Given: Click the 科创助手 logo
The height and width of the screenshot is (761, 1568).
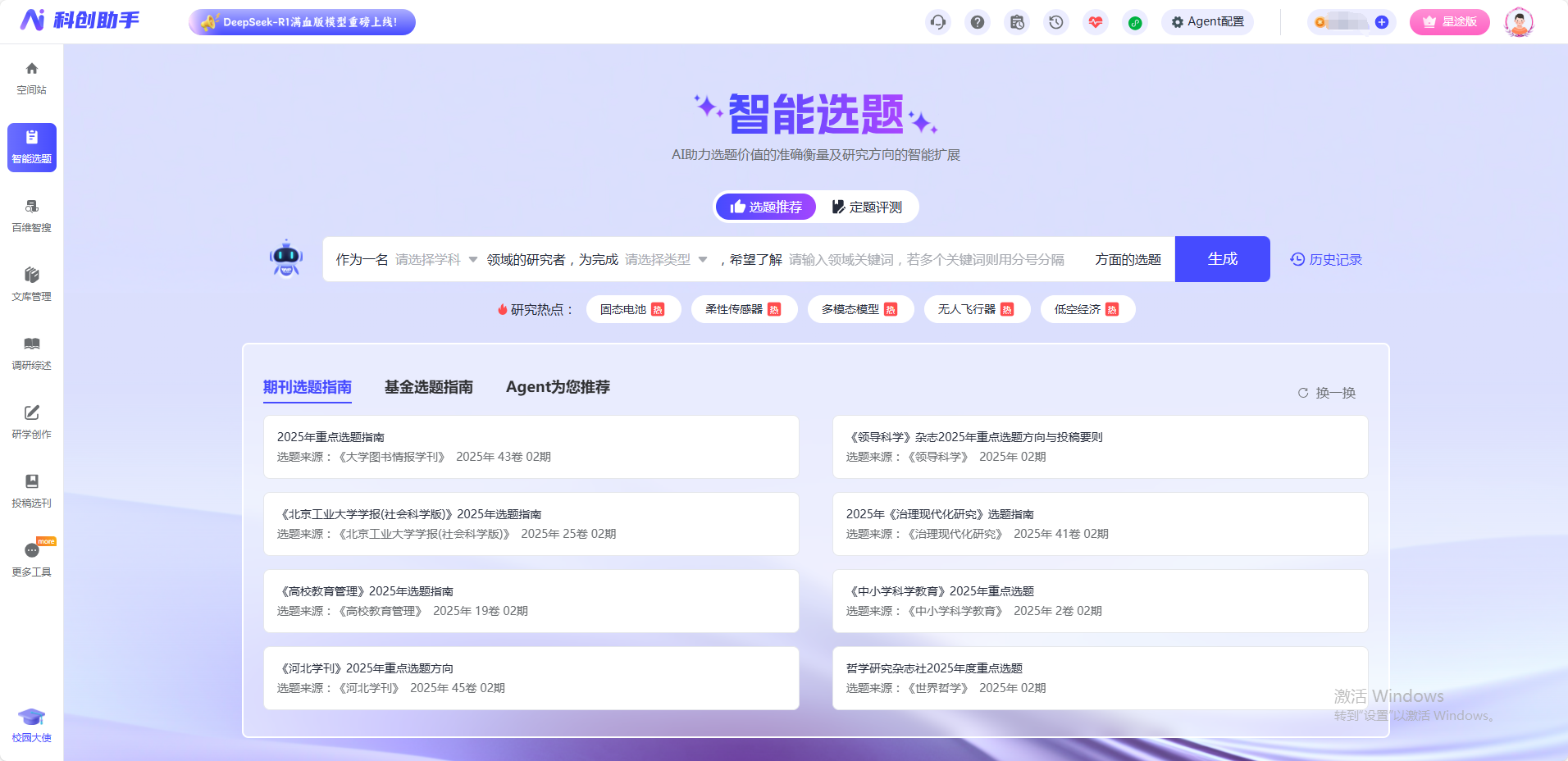Looking at the screenshot, I should point(80,21).
